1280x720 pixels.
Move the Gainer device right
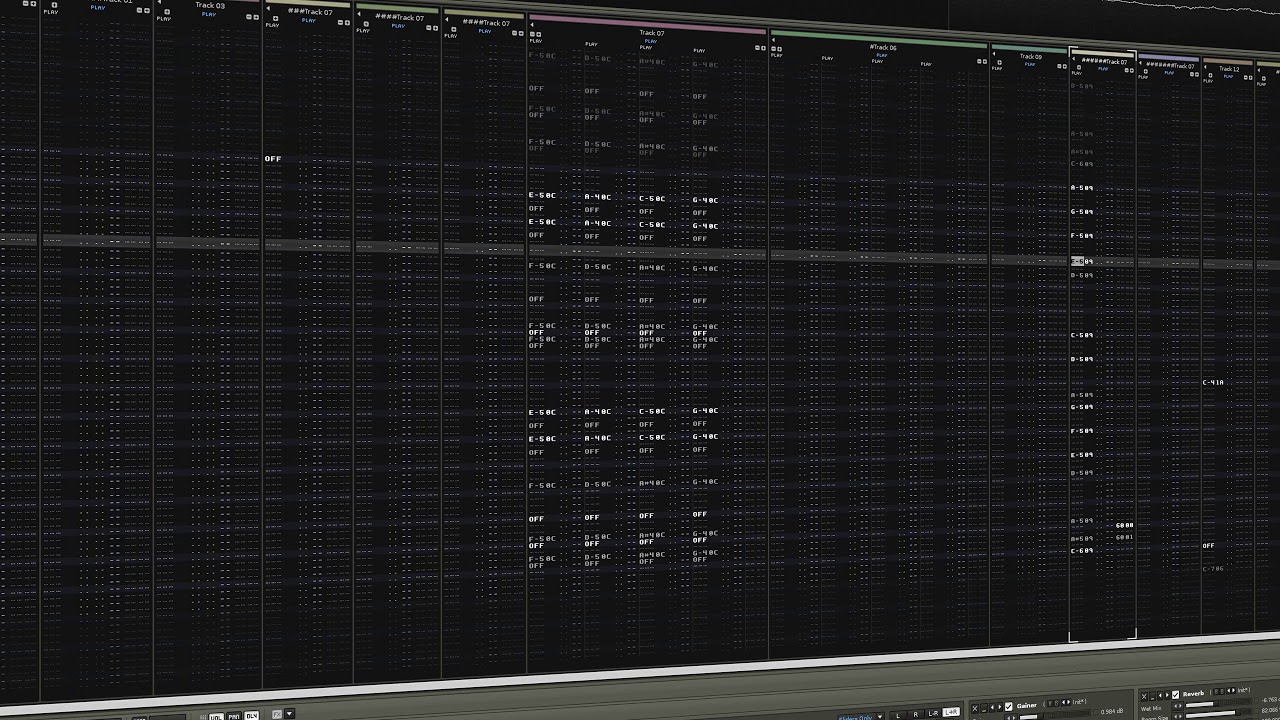pyautogui.click(x=1000, y=707)
